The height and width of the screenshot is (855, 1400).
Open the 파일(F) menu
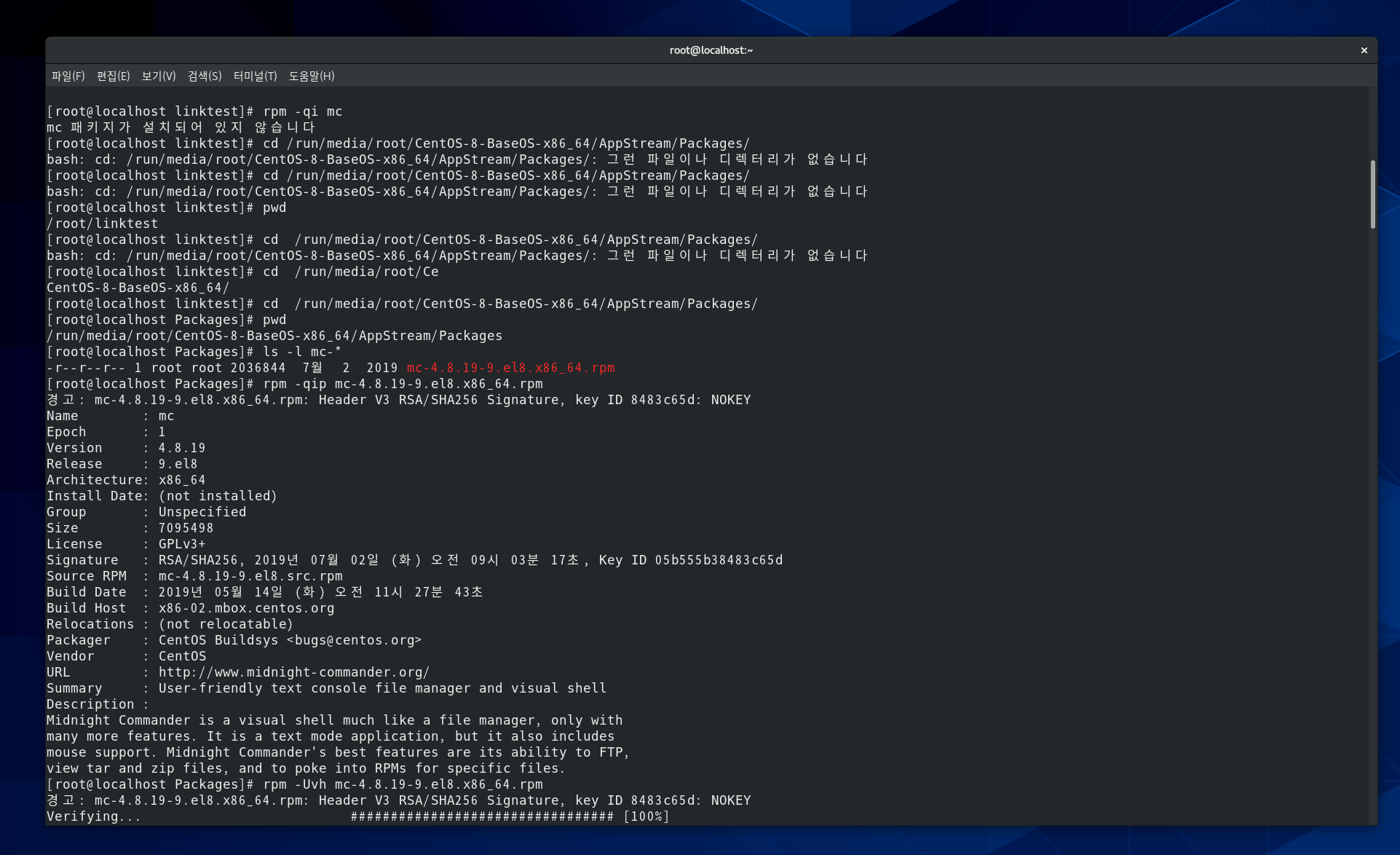(68, 76)
